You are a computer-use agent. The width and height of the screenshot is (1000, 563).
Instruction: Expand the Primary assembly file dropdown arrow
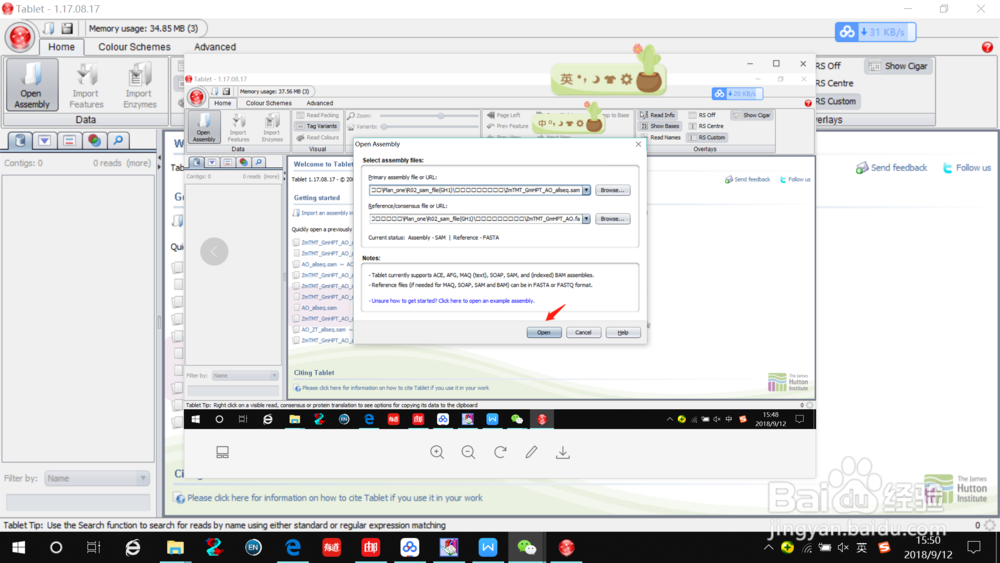coord(586,190)
